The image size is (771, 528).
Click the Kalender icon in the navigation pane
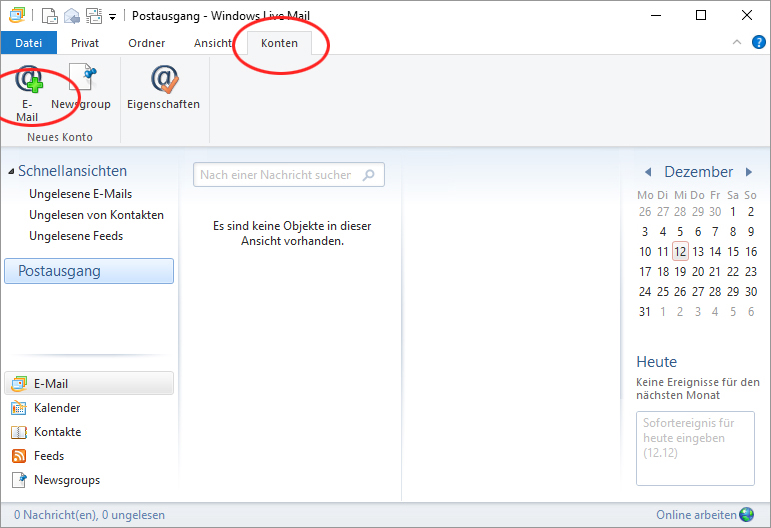tap(18, 408)
